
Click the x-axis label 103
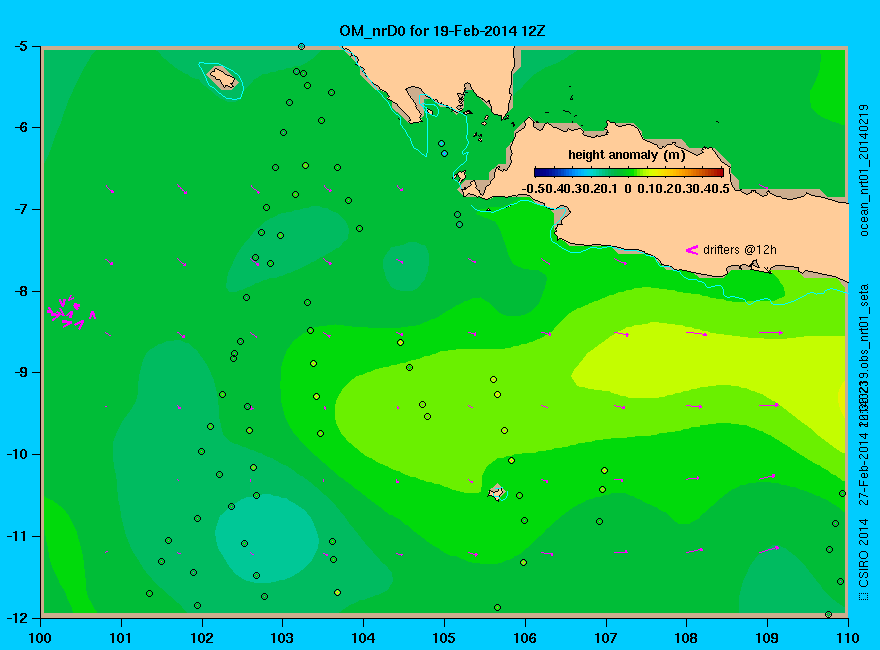click(x=282, y=638)
